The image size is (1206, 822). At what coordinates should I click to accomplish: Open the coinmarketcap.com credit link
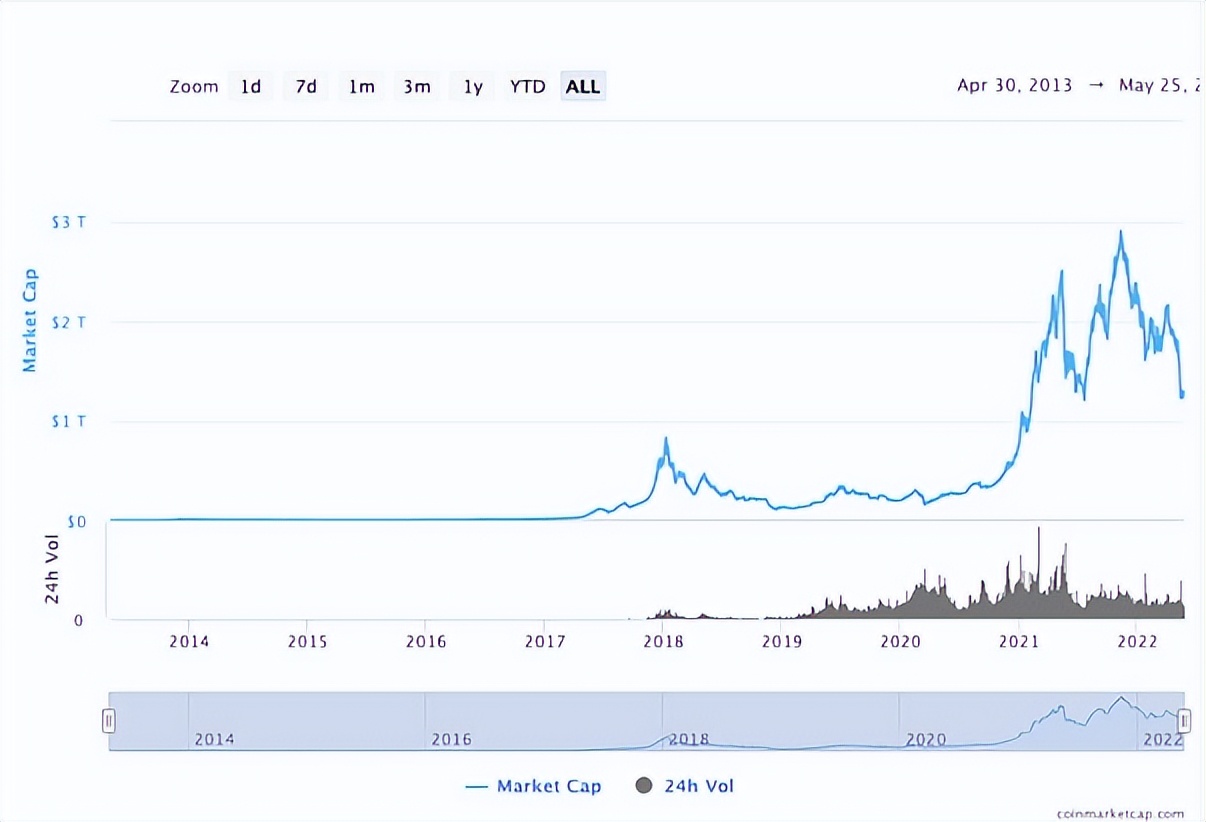1119,814
